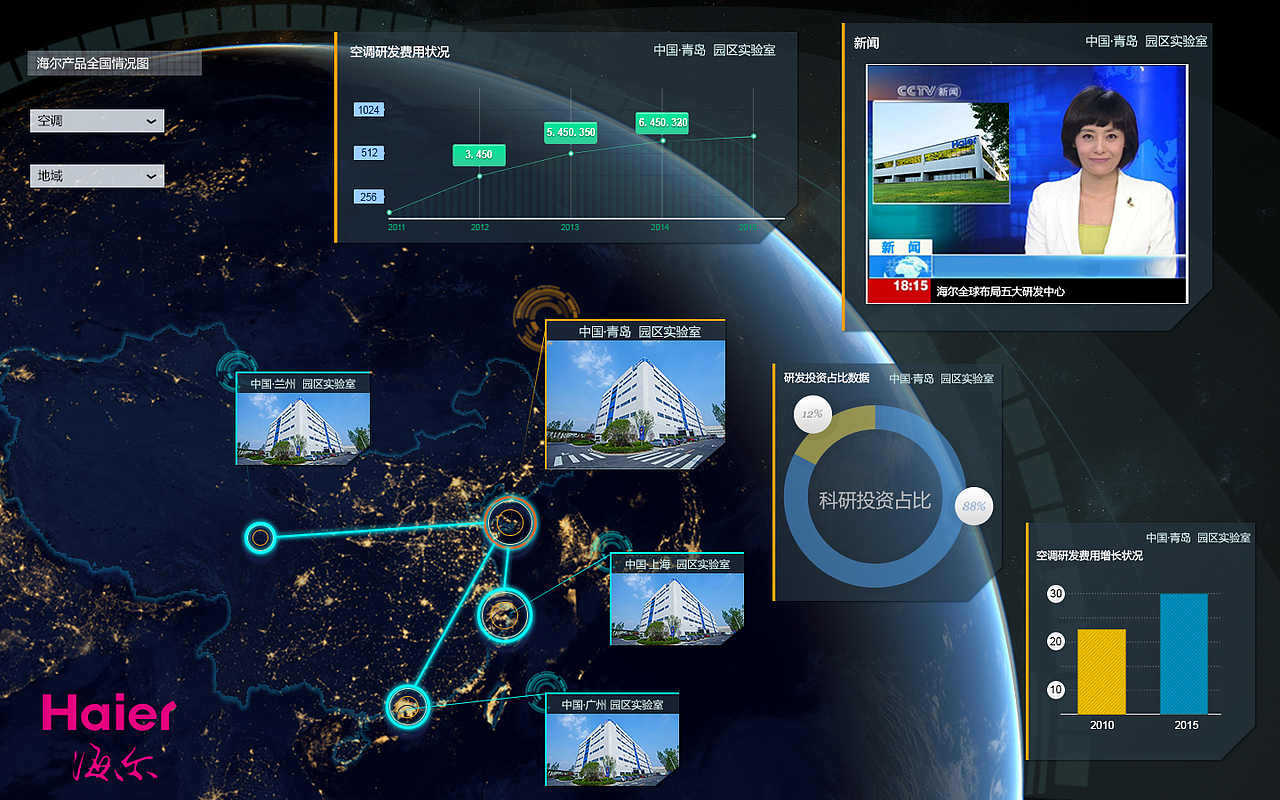Open the 中国·兰州 园区实验室 building photo
1280x800 pixels.
click(303, 429)
